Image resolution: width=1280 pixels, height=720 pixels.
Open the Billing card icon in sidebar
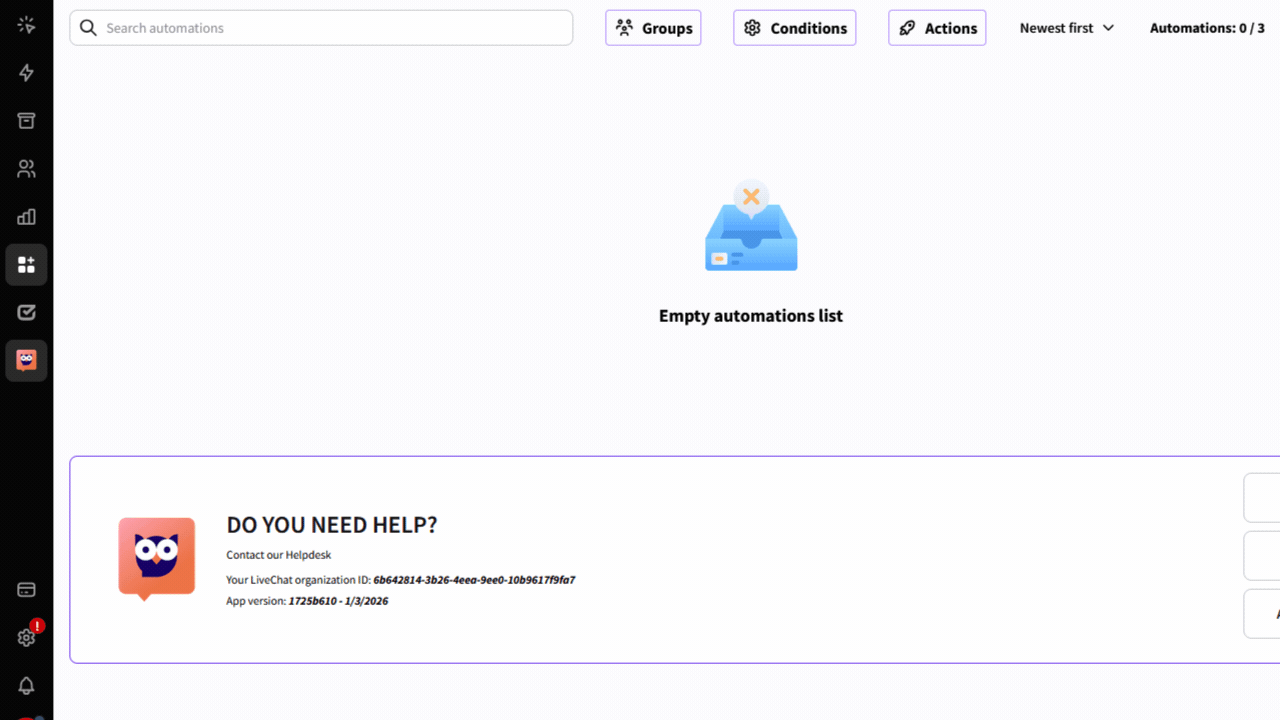[x=27, y=590]
